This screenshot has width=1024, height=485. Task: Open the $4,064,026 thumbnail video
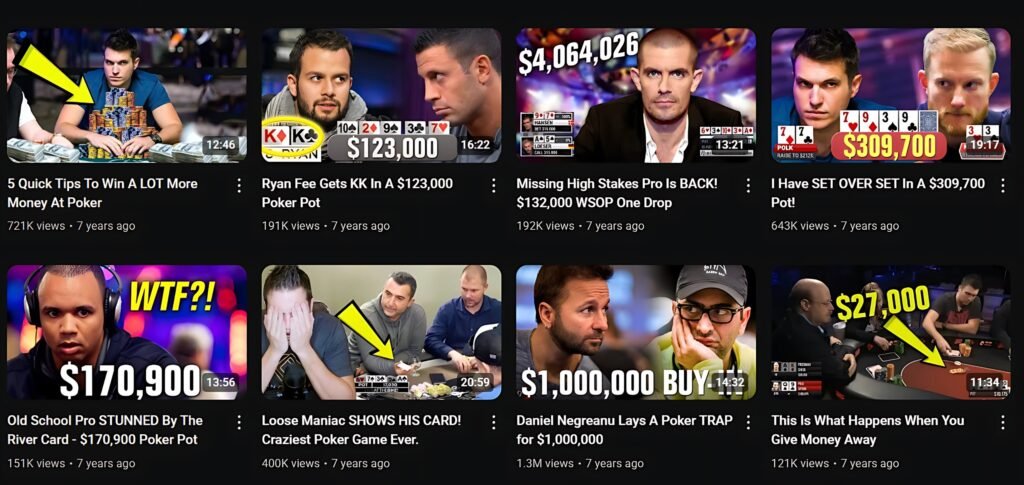[x=636, y=95]
